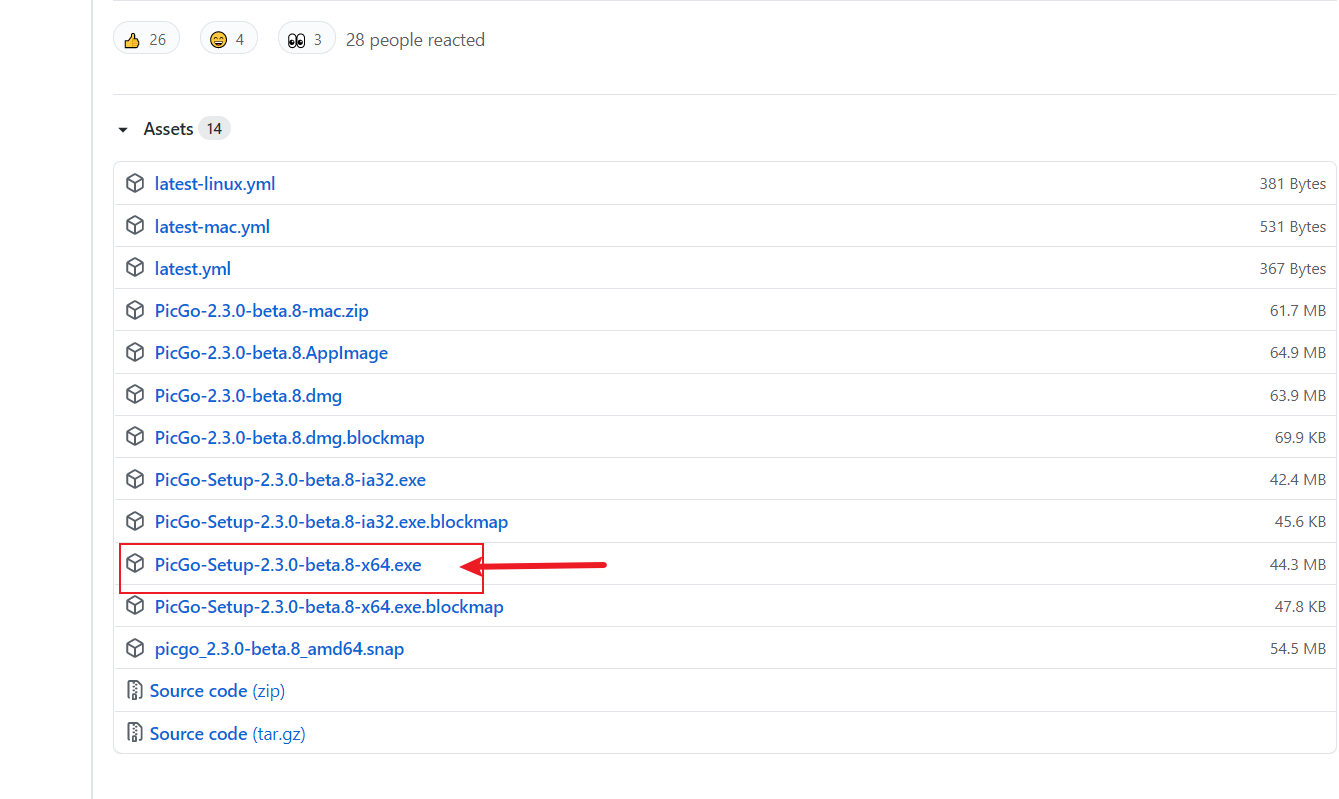
Task: Download PicGo-Setup-2.3.0-beta.8-x64.exe
Action: (288, 565)
